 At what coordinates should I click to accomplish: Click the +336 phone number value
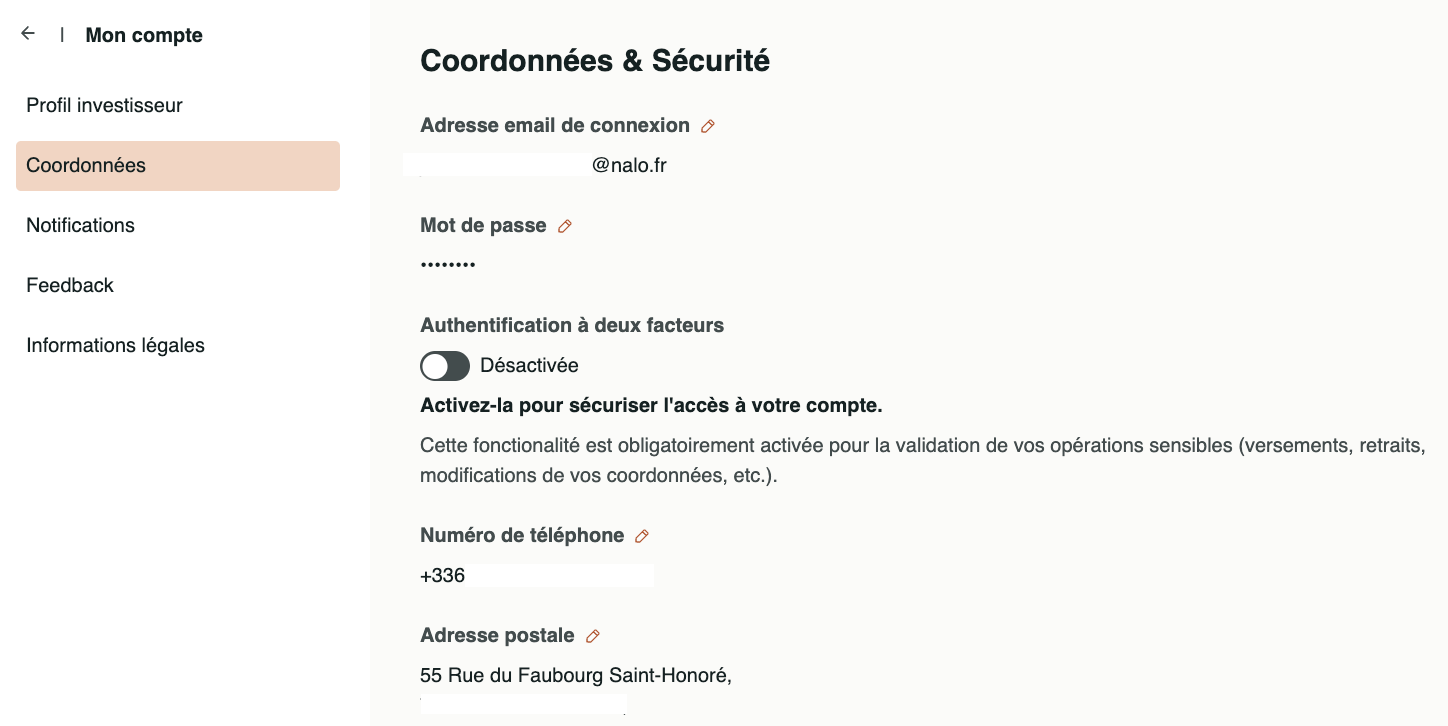click(x=443, y=575)
